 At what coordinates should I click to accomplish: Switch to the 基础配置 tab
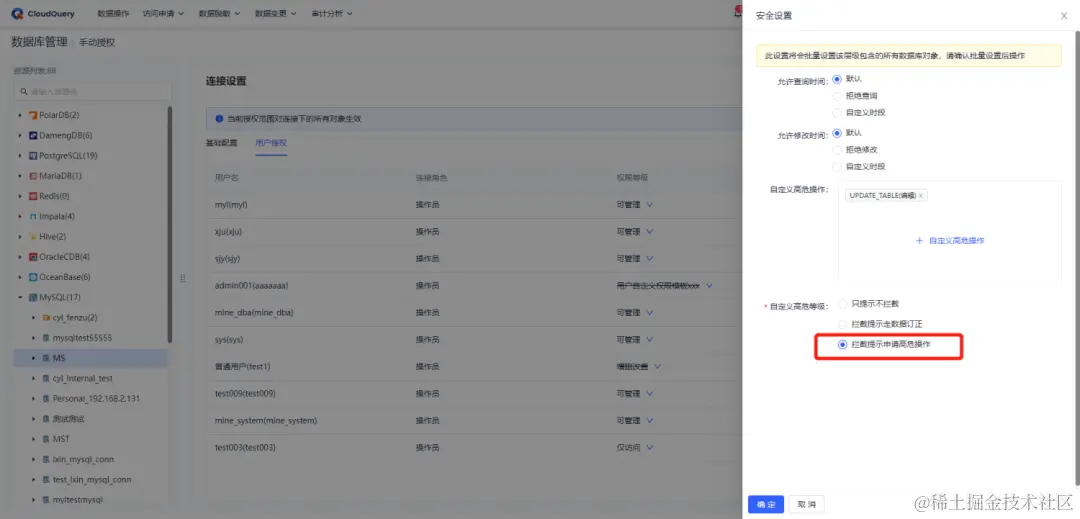tap(221, 143)
